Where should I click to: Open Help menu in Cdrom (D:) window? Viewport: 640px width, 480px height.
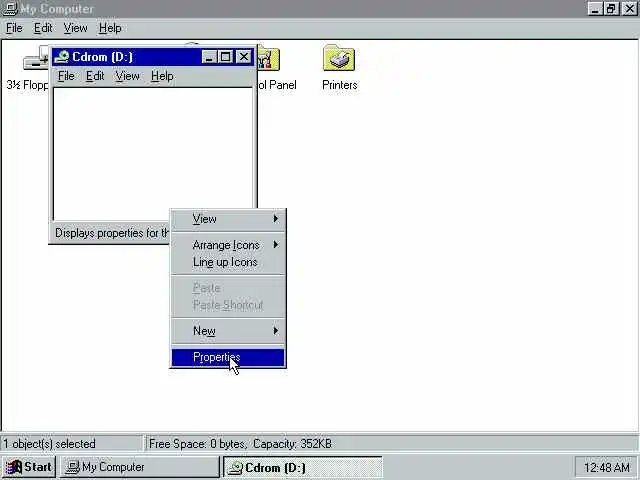click(162, 76)
